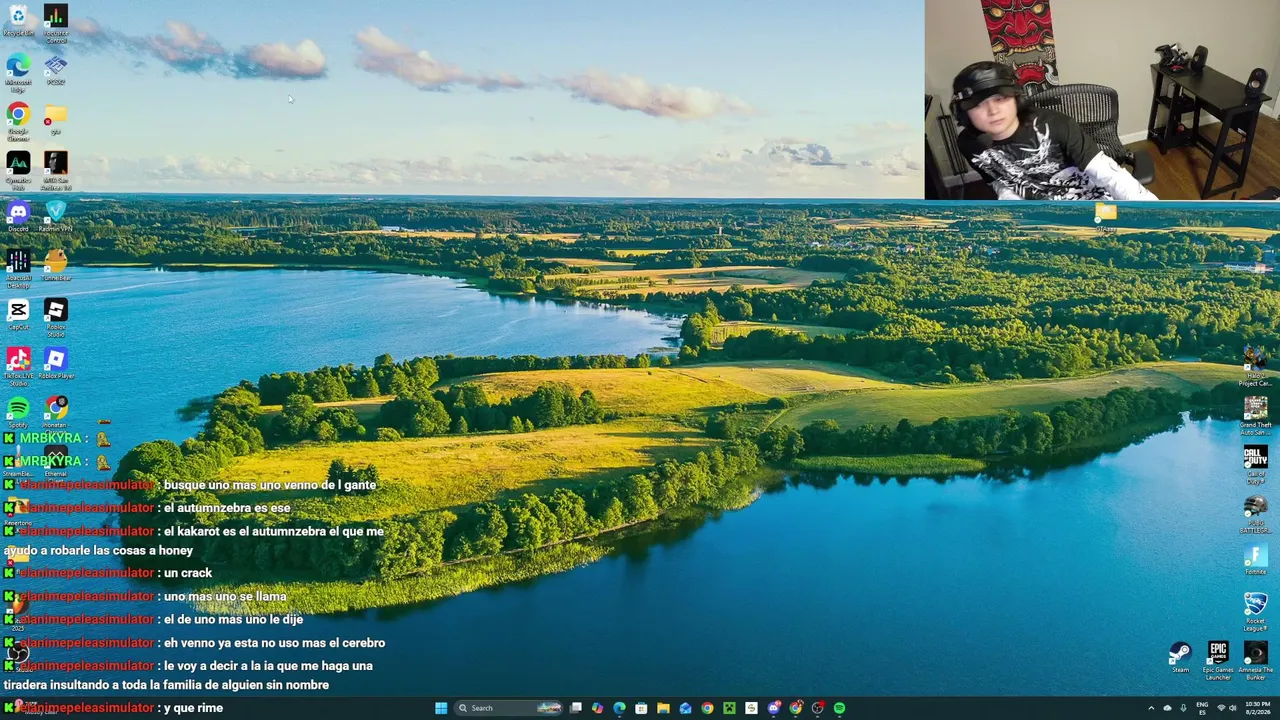Click the Spotify desktop shortcut
This screenshot has width=1280, height=720.
pos(18,412)
